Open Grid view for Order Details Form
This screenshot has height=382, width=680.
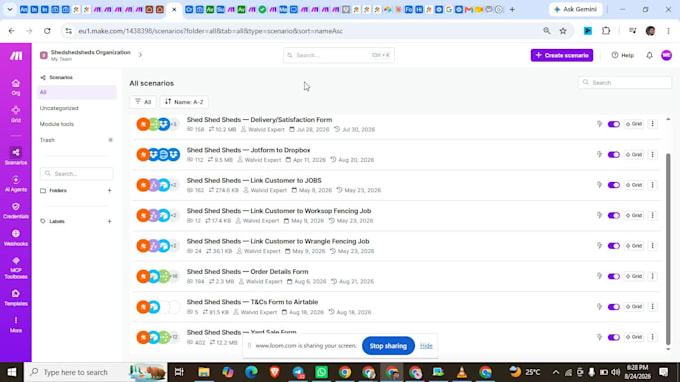(x=634, y=276)
